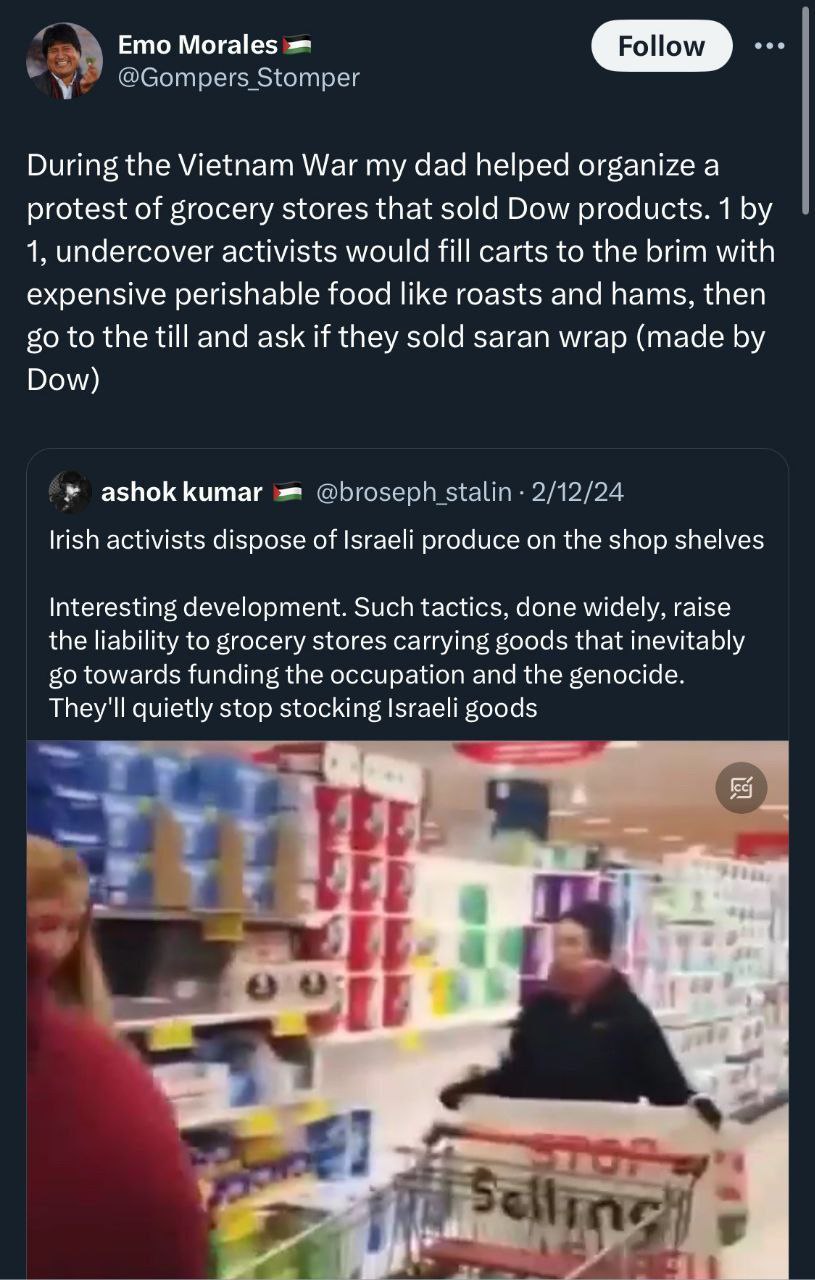Tap the Emo Morales display name
This screenshot has width=815, height=1280.
(197, 44)
